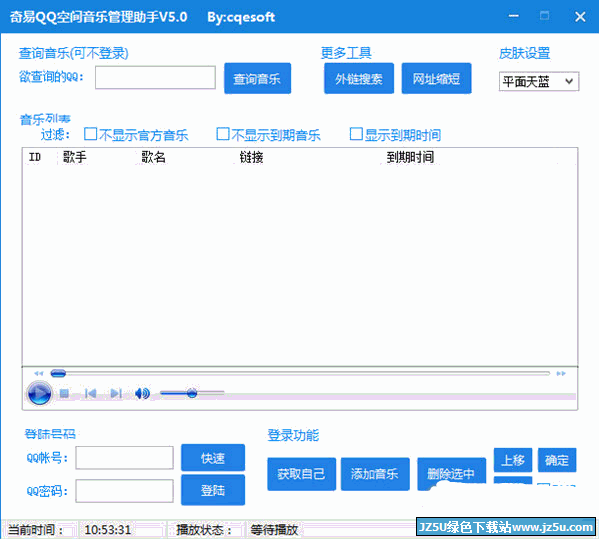Open the 平面天蓝 skin dropdown
The height and width of the screenshot is (539, 599).
point(539,81)
